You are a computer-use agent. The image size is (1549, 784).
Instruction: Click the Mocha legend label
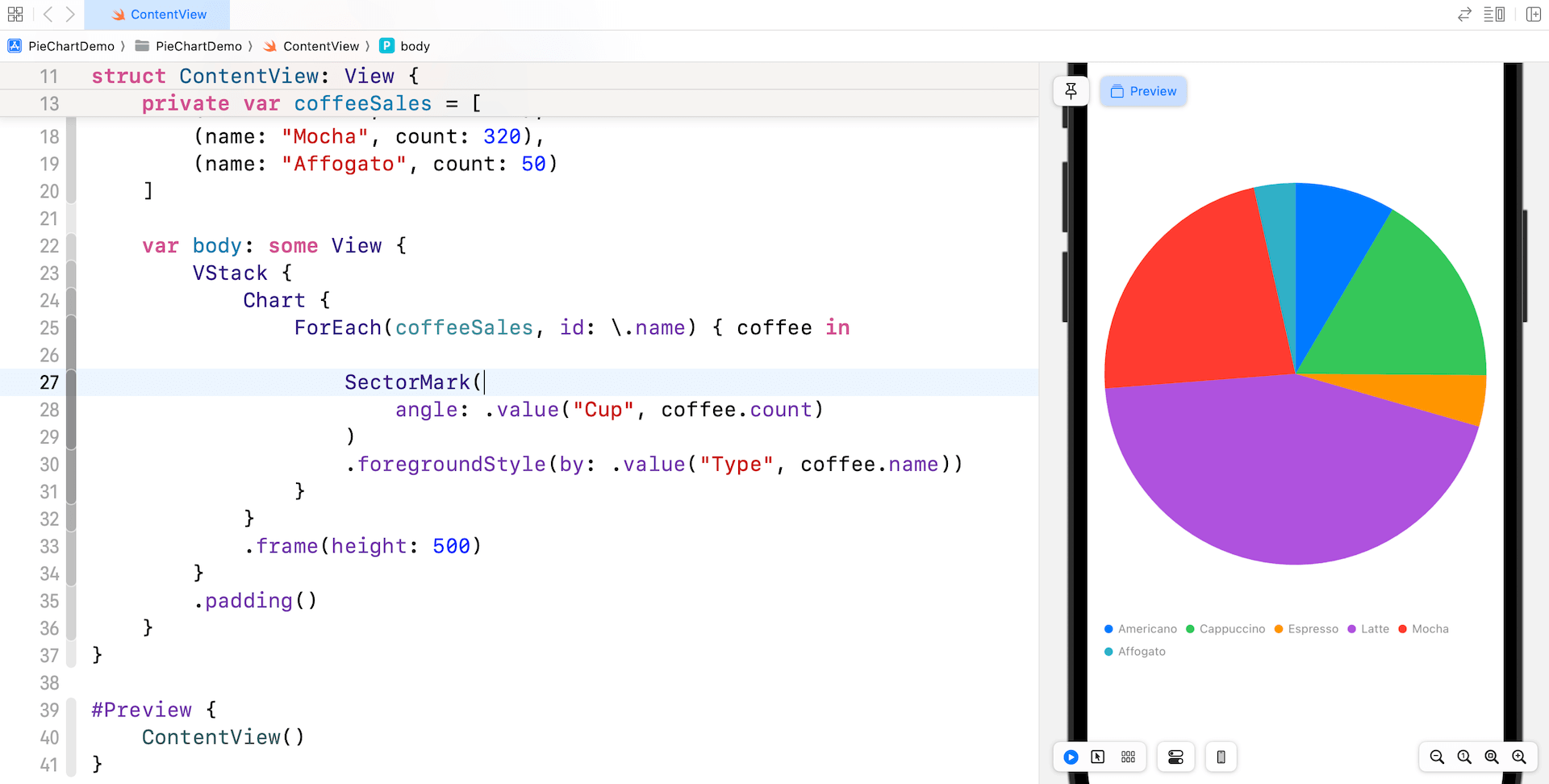(1430, 629)
